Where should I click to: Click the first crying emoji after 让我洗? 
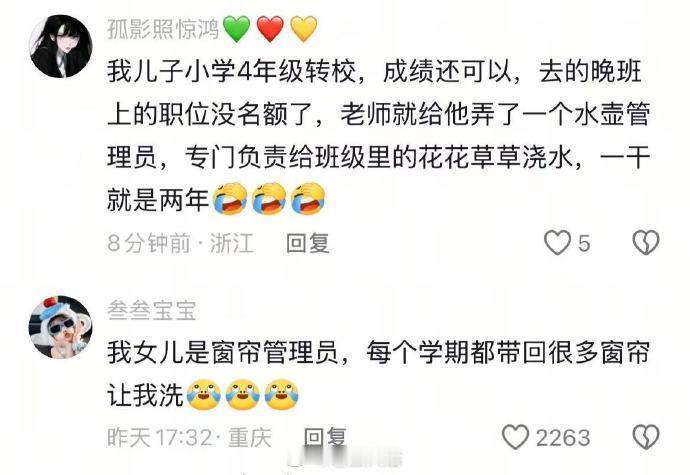tap(204, 394)
